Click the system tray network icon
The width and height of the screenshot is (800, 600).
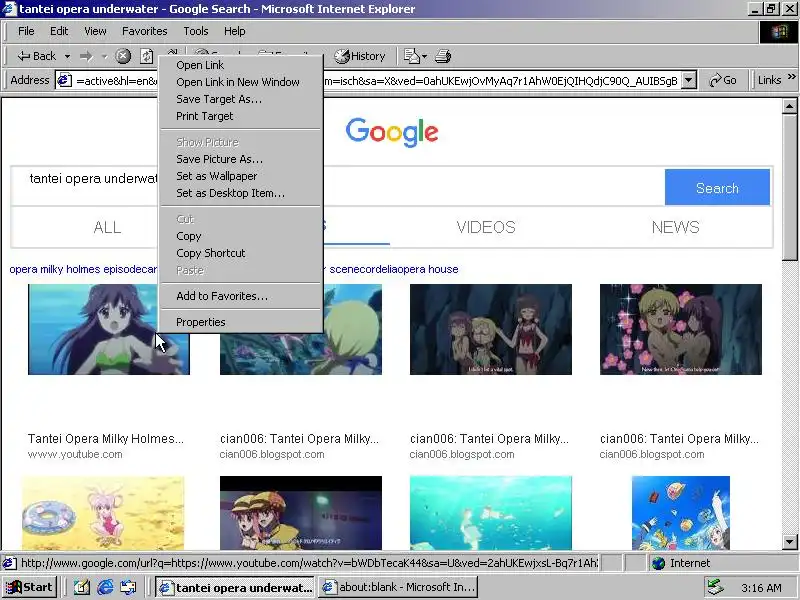coord(715,587)
